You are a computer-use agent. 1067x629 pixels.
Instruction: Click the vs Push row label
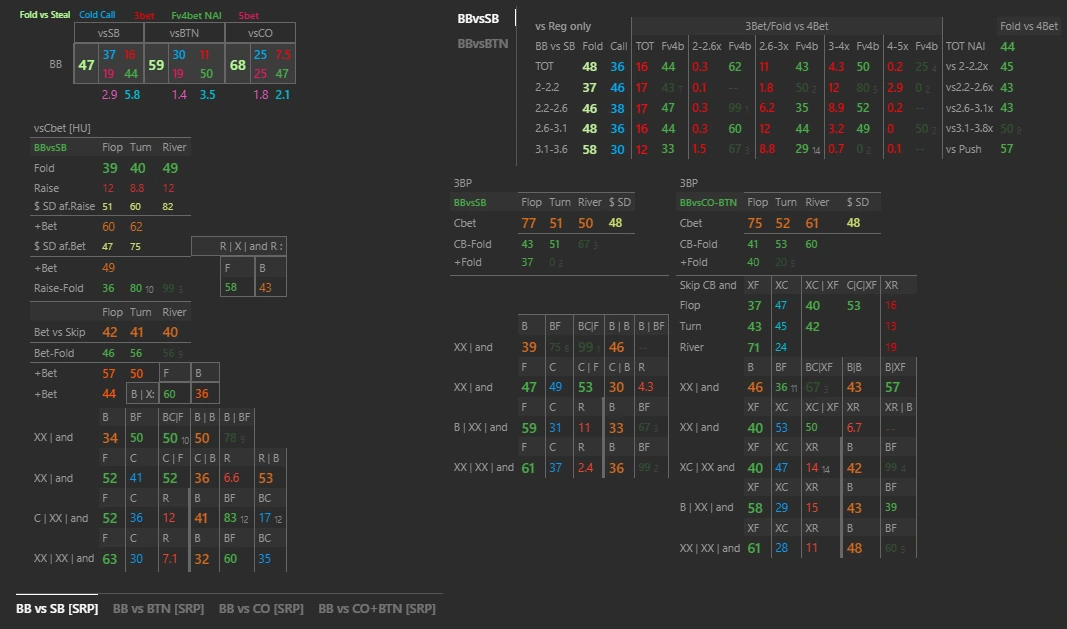[964, 149]
